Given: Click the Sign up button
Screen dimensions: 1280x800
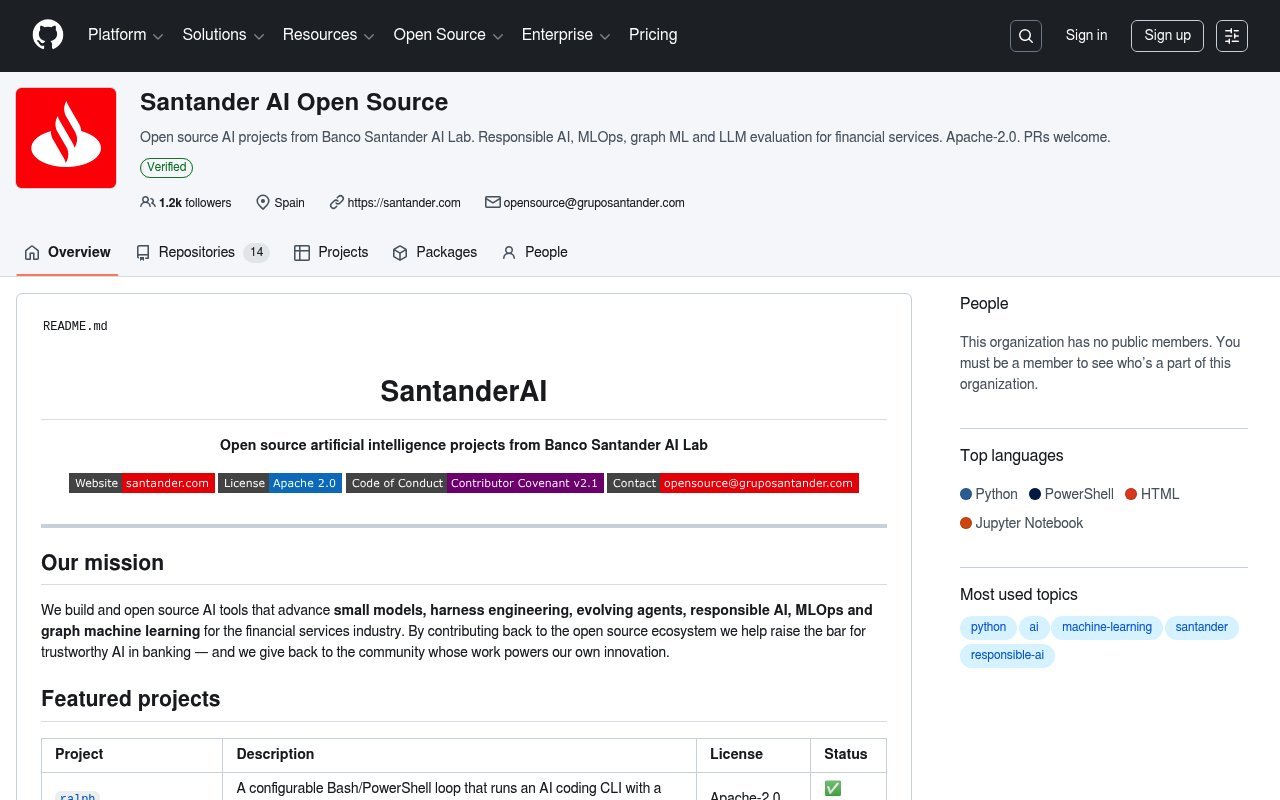Looking at the screenshot, I should click(x=1167, y=36).
